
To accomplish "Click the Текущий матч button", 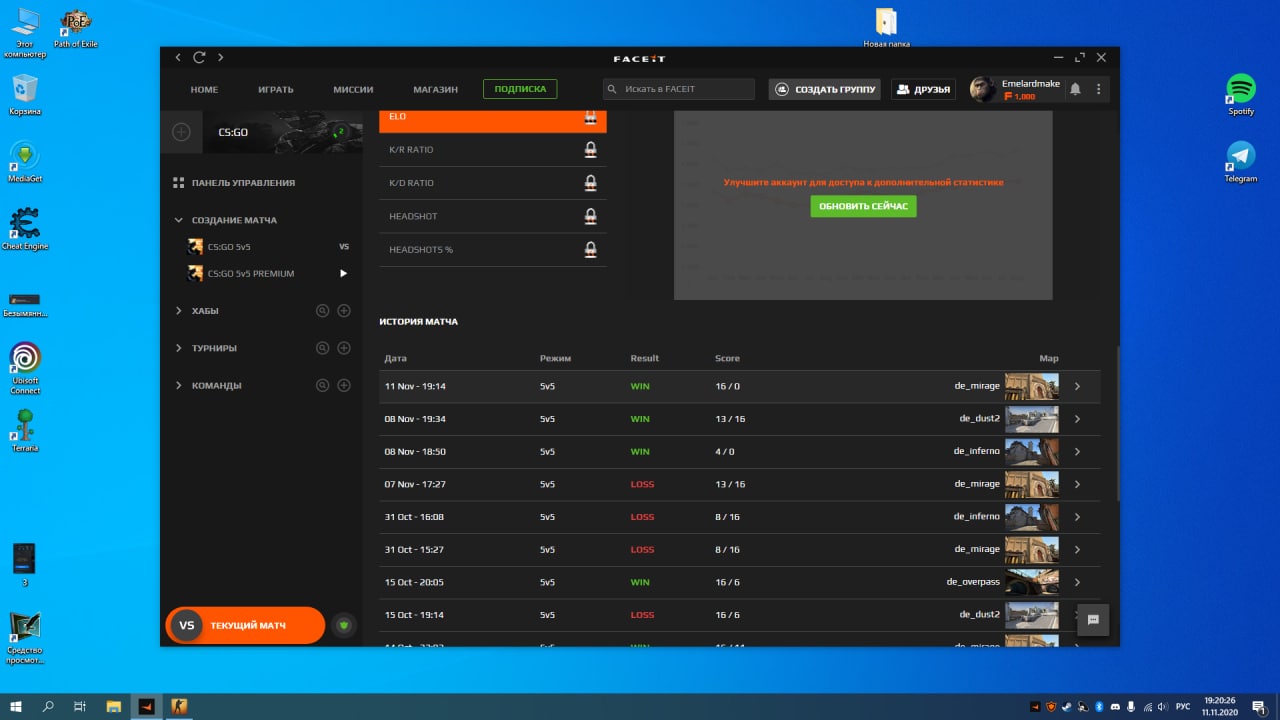I will (x=245, y=625).
